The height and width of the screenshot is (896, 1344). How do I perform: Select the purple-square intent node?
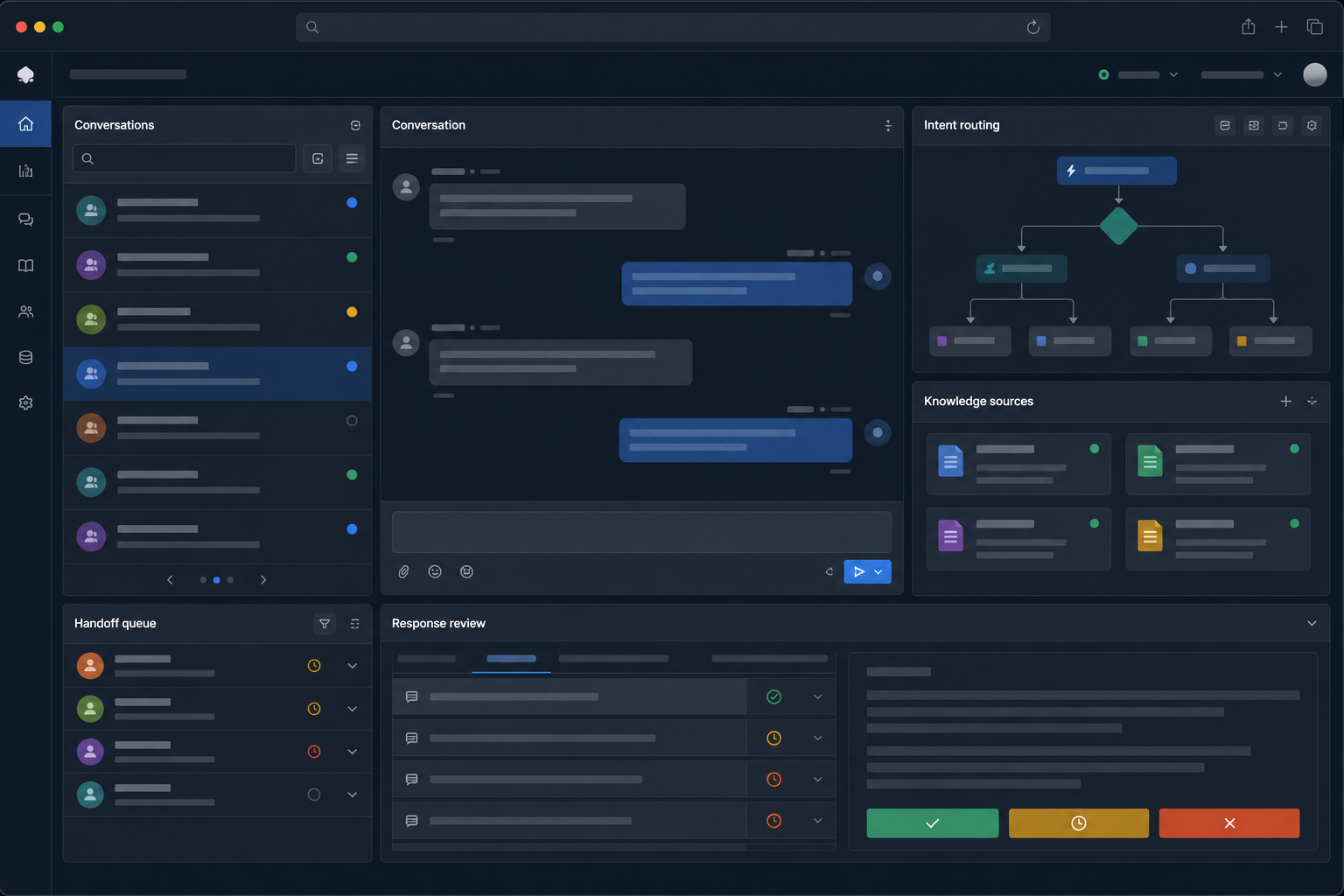click(969, 341)
